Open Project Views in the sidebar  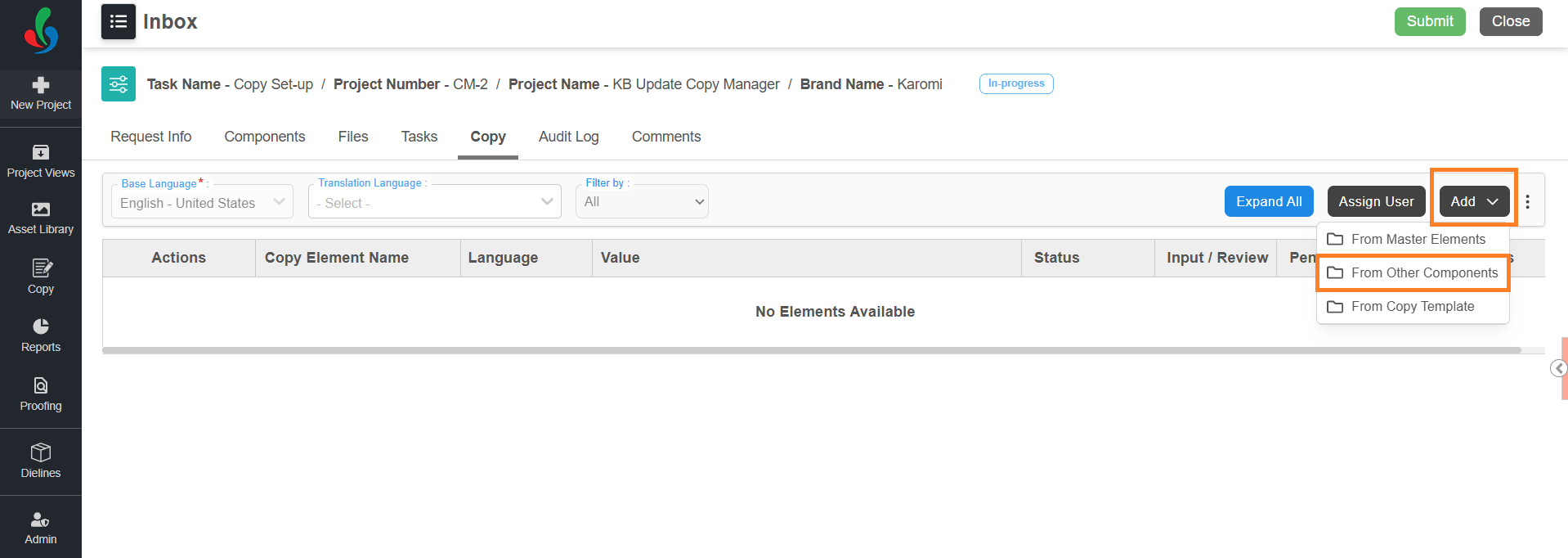(x=41, y=161)
